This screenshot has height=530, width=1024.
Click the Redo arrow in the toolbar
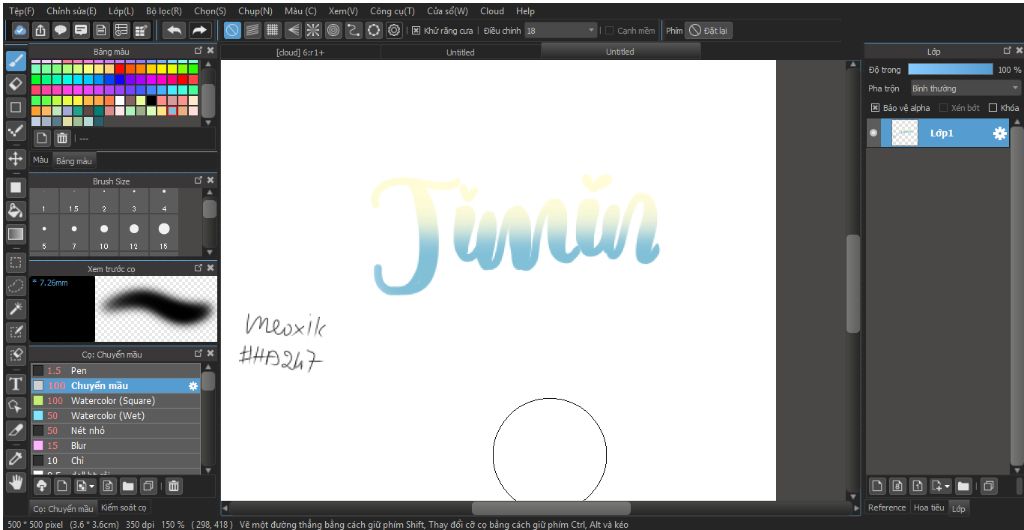(x=199, y=30)
